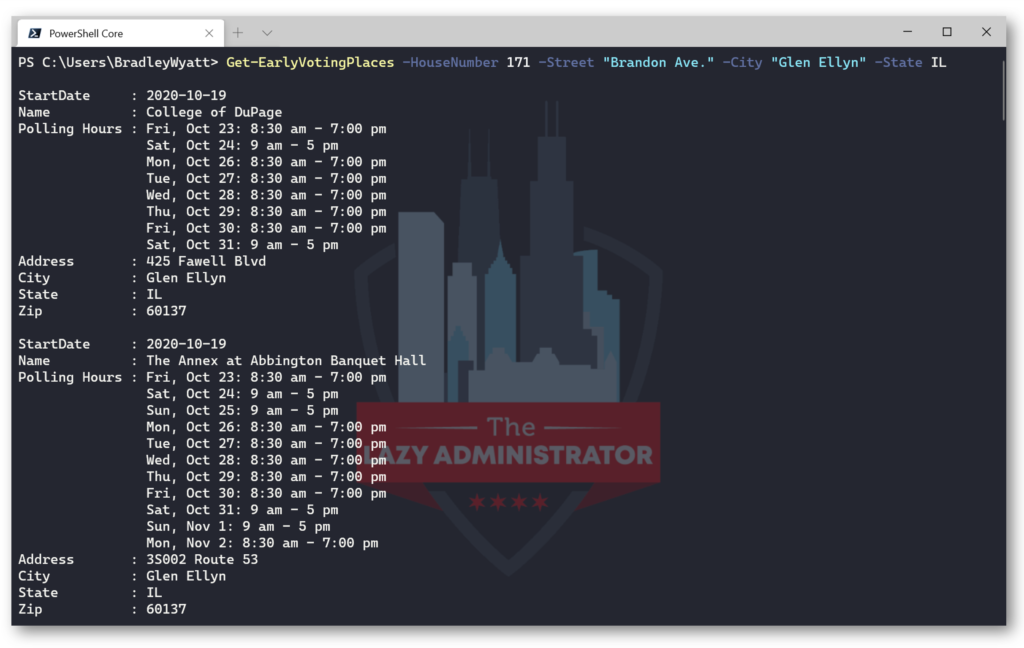Click the Get-EarlyVotingPlaces command text
1024x648 pixels.
coord(310,63)
